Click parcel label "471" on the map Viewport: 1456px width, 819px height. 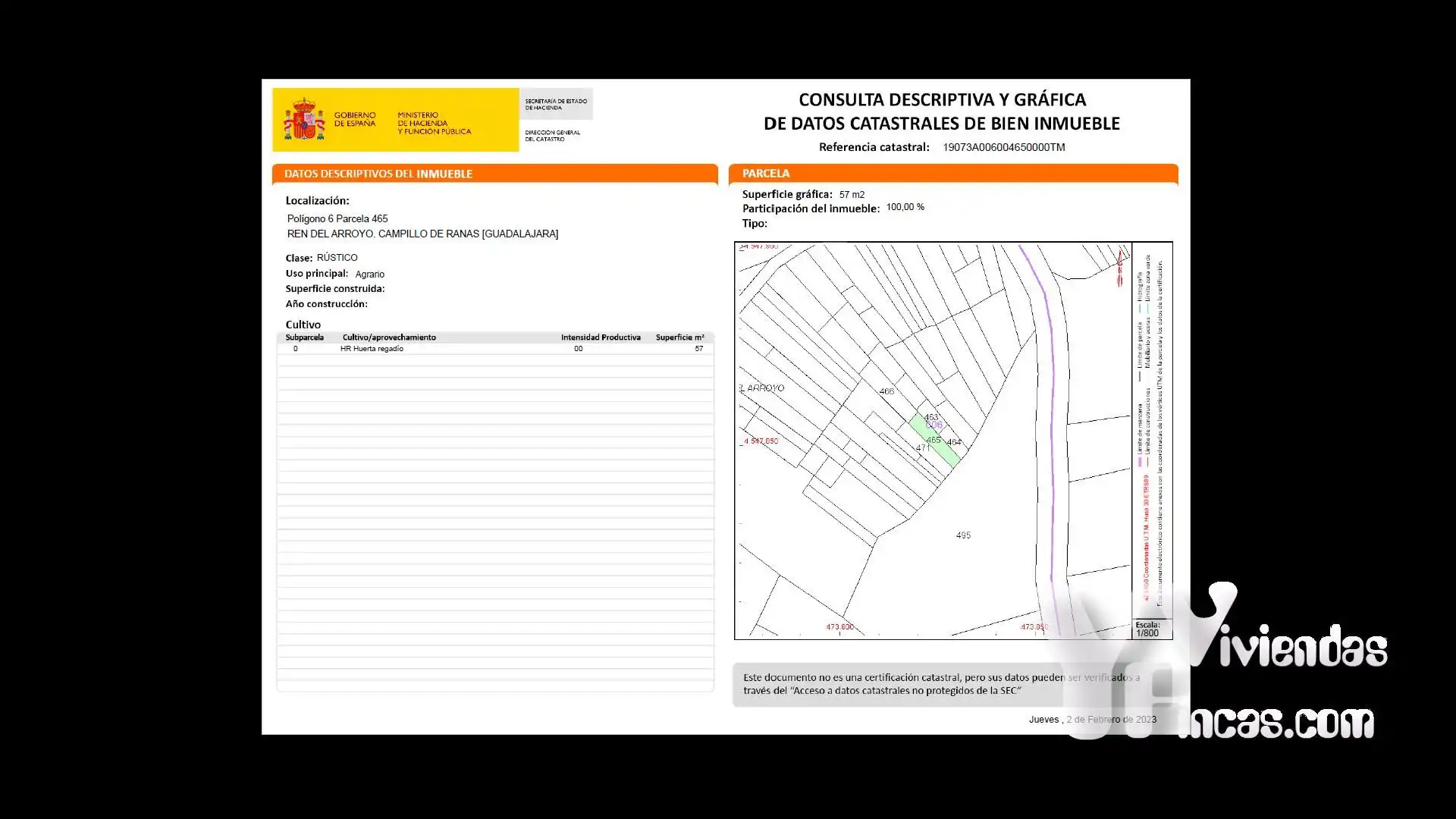923,448
